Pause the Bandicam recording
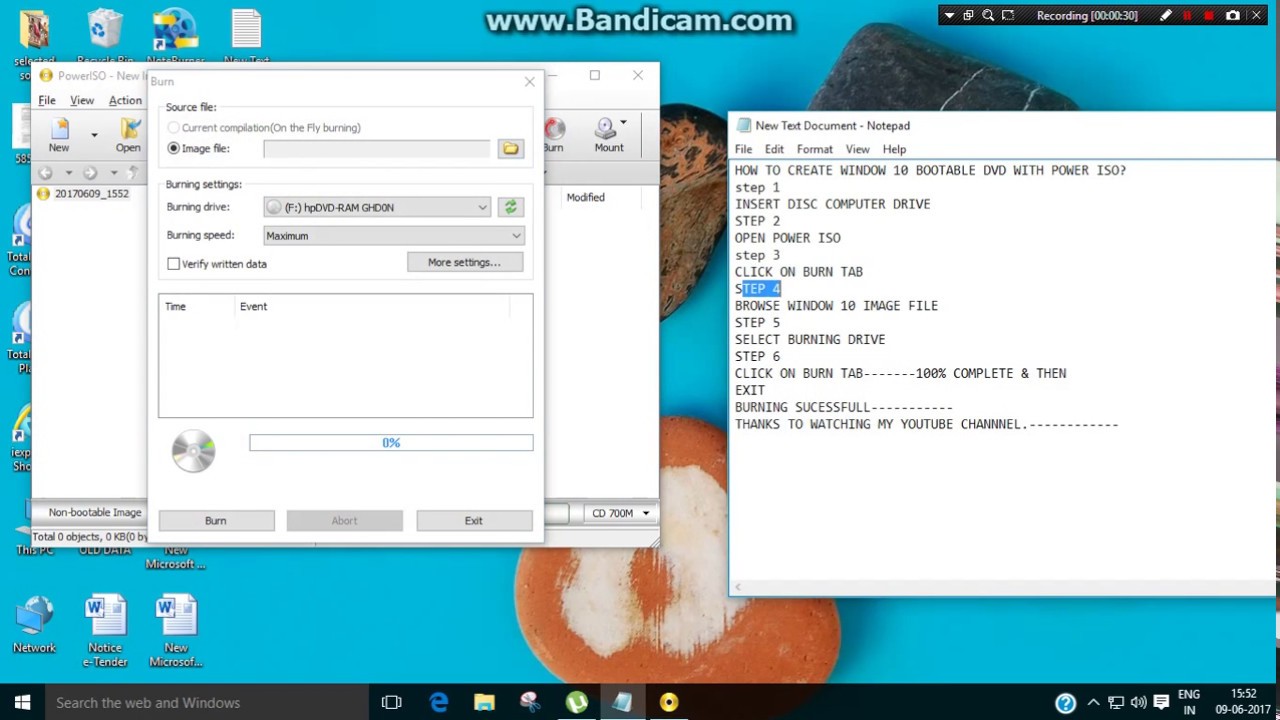Image resolution: width=1280 pixels, height=720 pixels. (x=1188, y=15)
